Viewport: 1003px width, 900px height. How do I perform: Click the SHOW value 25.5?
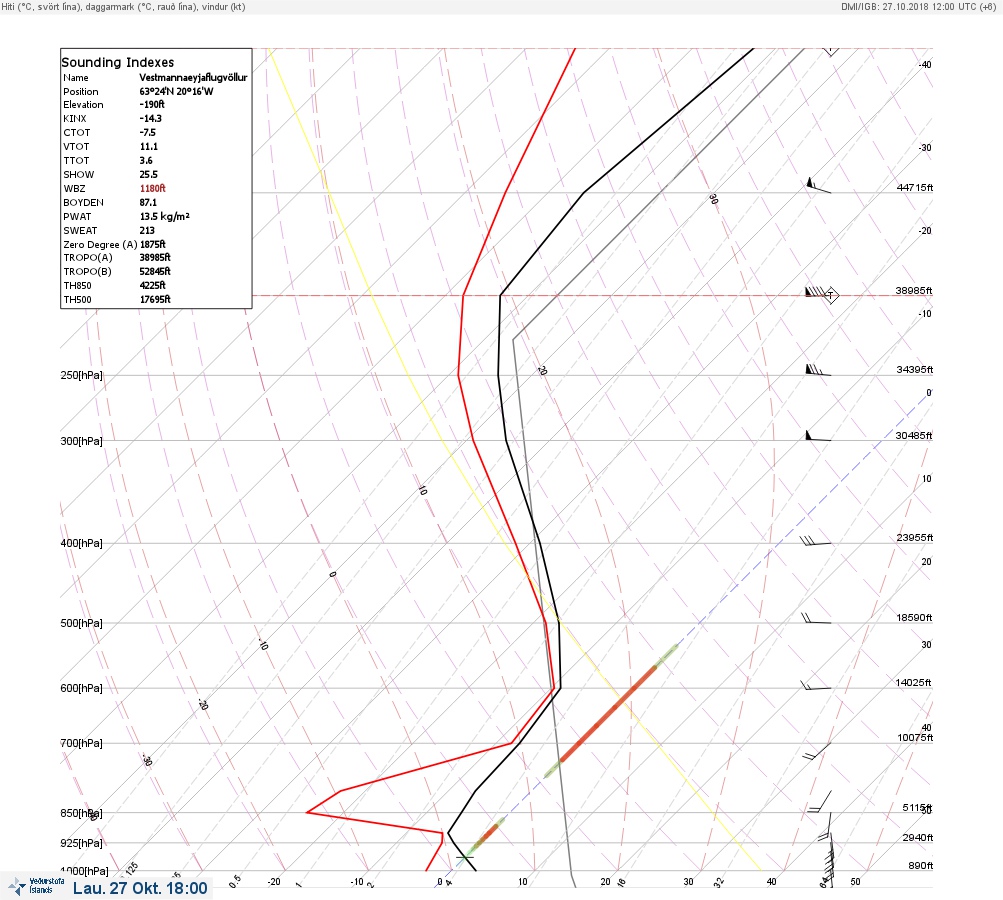[x=148, y=174]
